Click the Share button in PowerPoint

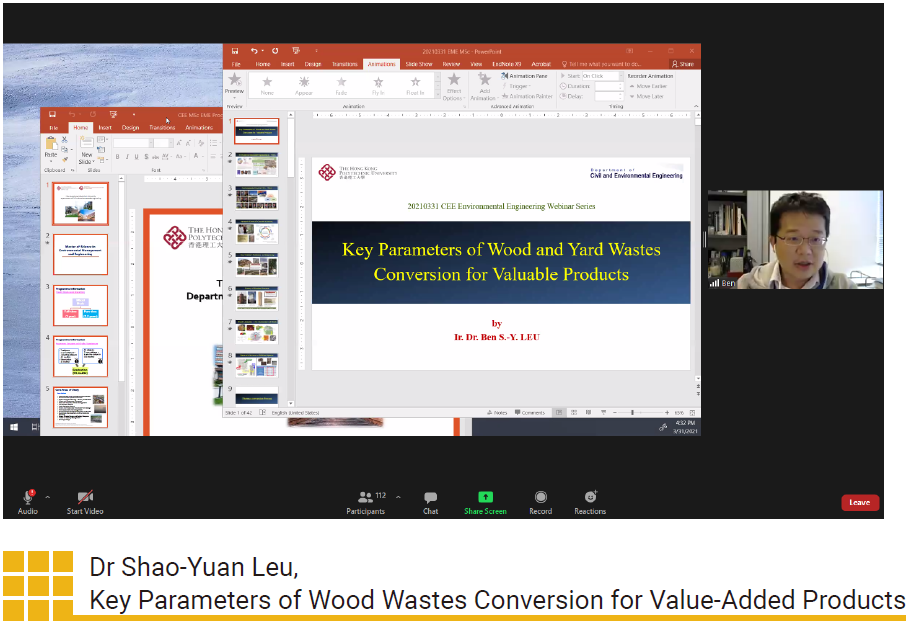click(685, 64)
